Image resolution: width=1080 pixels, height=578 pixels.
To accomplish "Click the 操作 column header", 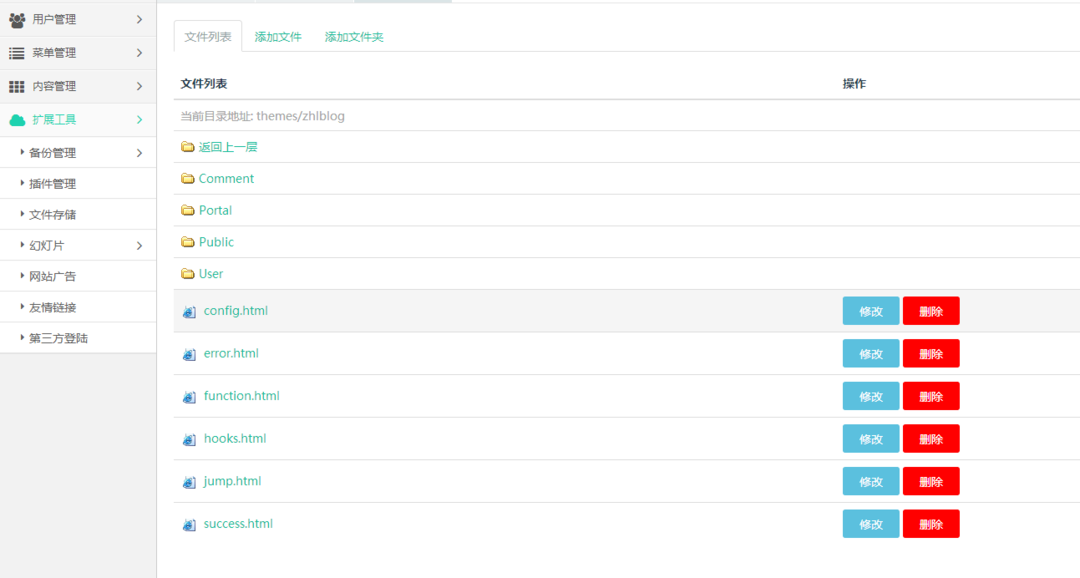I will (x=854, y=83).
